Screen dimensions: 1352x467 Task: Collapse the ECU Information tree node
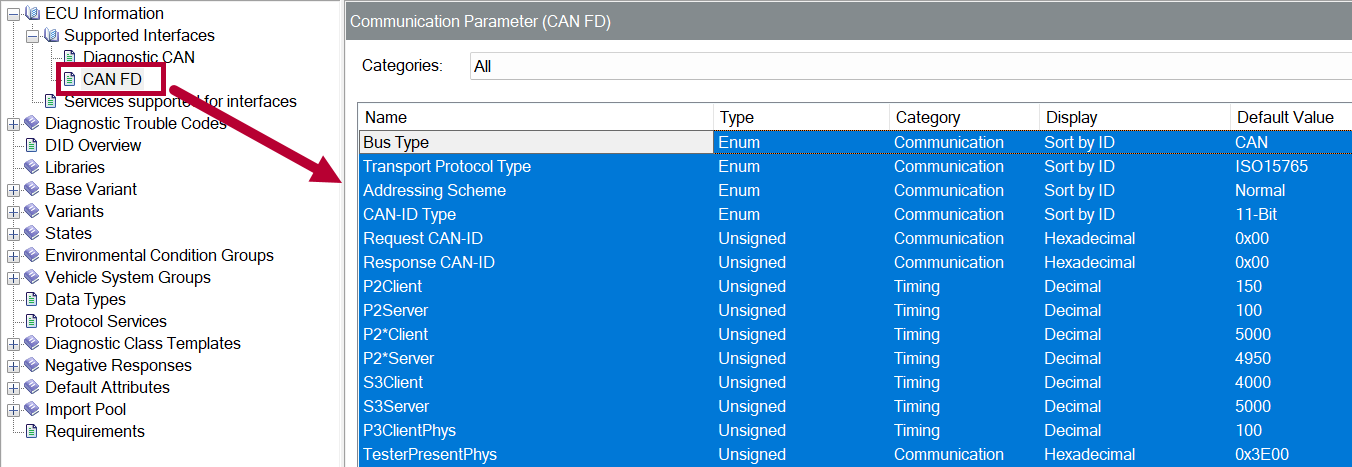[13, 14]
